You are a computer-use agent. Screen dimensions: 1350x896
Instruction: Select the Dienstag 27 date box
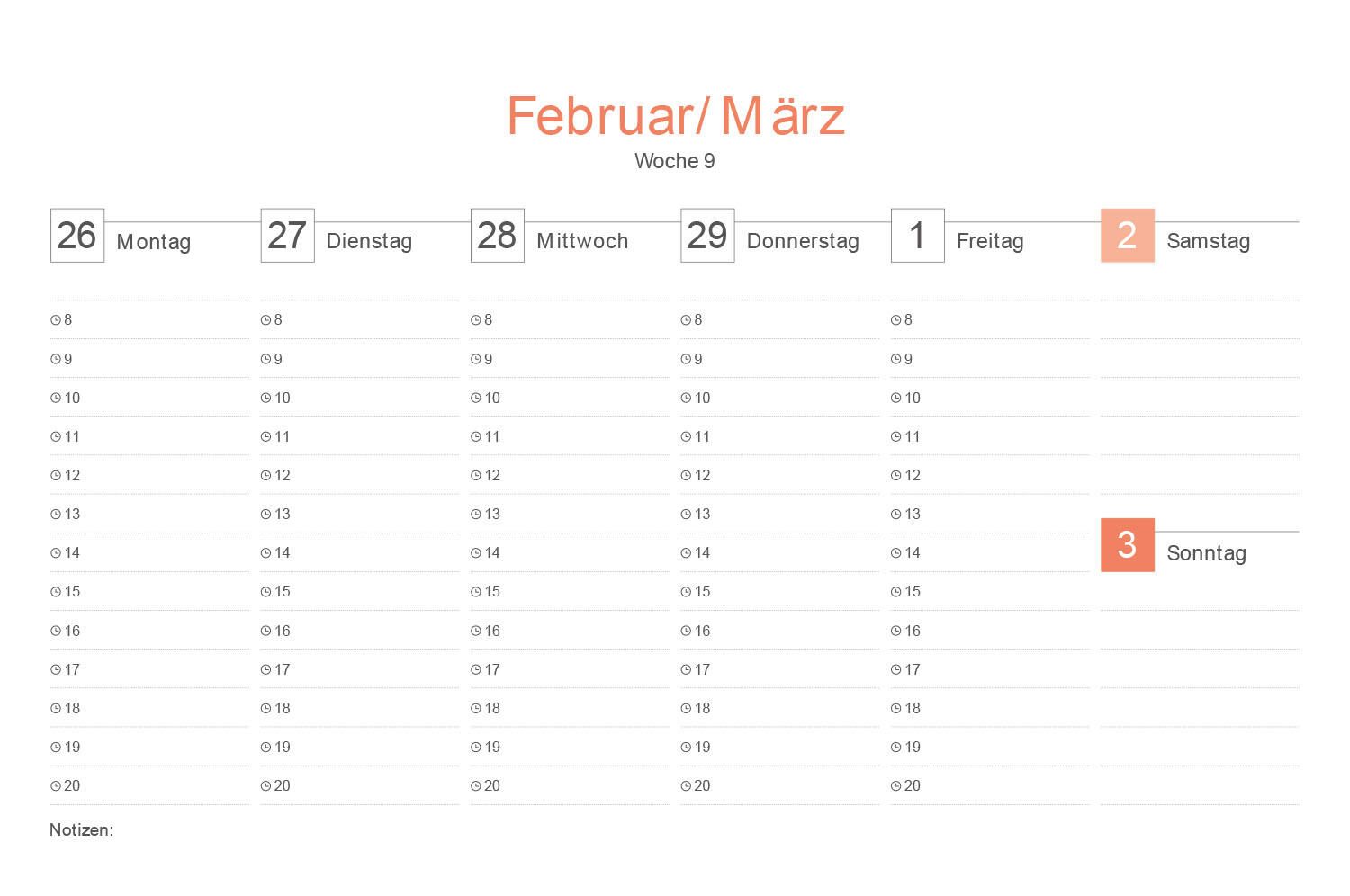click(287, 236)
